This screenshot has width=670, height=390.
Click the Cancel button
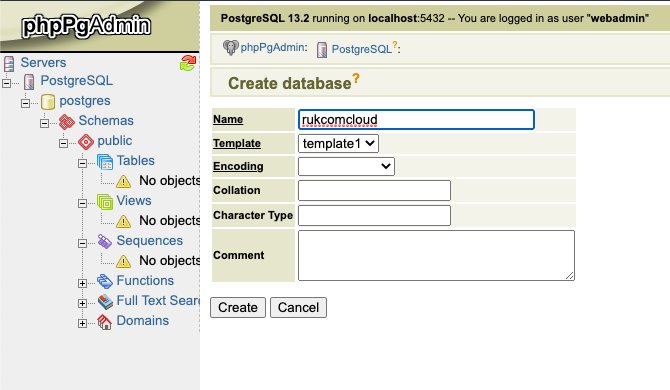[298, 308]
